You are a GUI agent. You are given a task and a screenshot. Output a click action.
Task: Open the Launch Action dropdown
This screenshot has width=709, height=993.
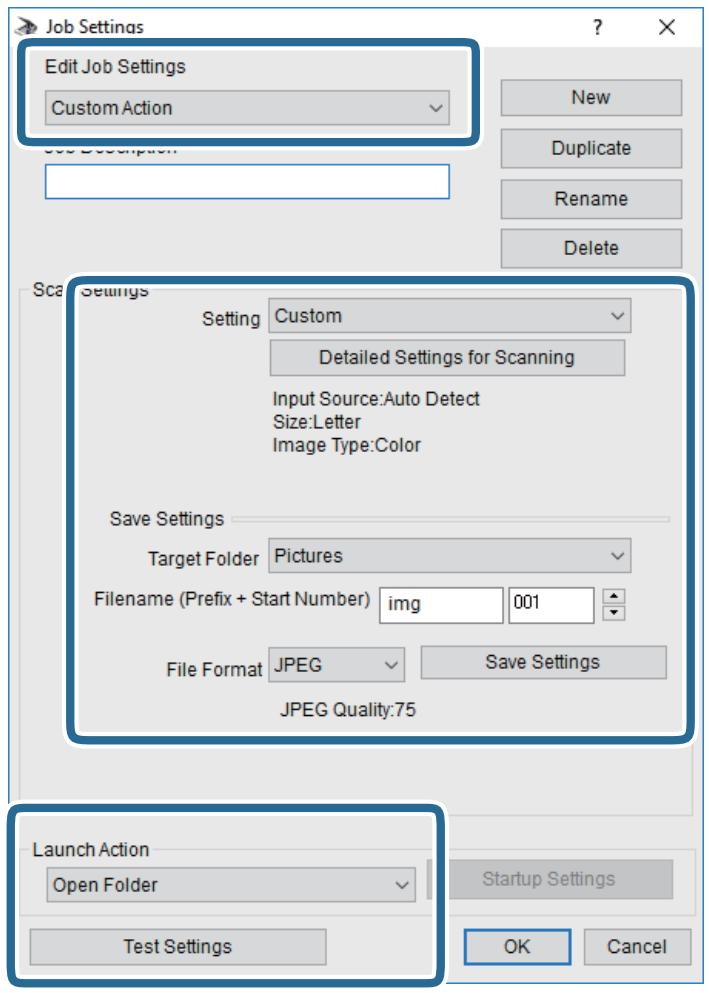click(231, 885)
